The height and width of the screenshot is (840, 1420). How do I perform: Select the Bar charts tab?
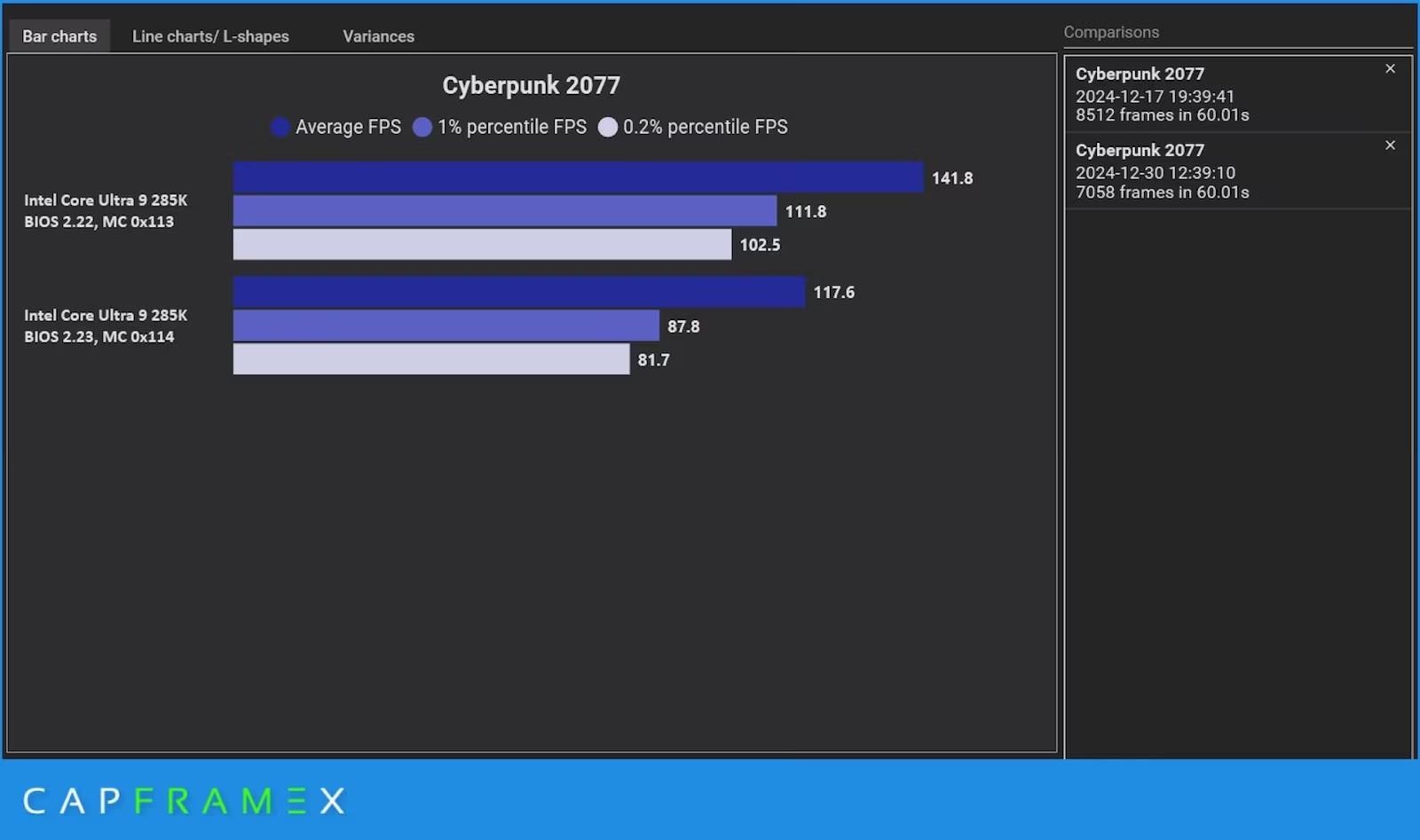[59, 35]
